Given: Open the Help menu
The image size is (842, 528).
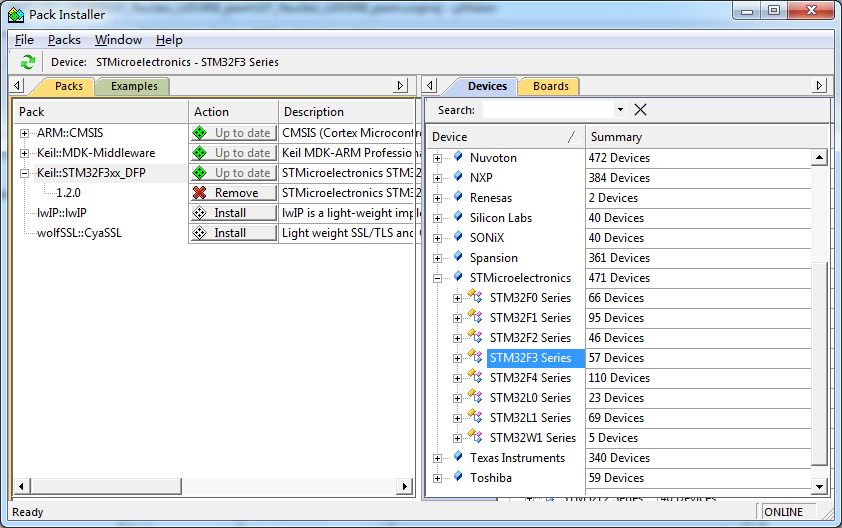Looking at the screenshot, I should pyautogui.click(x=169, y=40).
